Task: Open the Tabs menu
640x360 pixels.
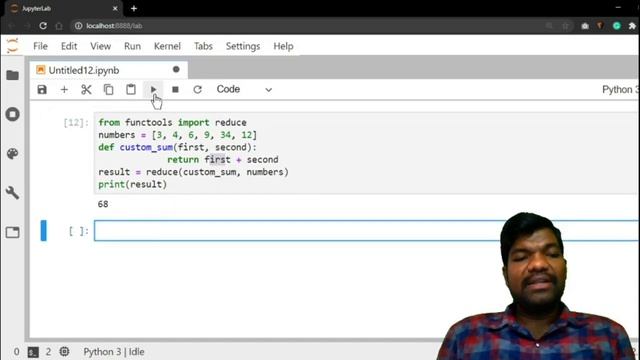Action: coord(203,46)
